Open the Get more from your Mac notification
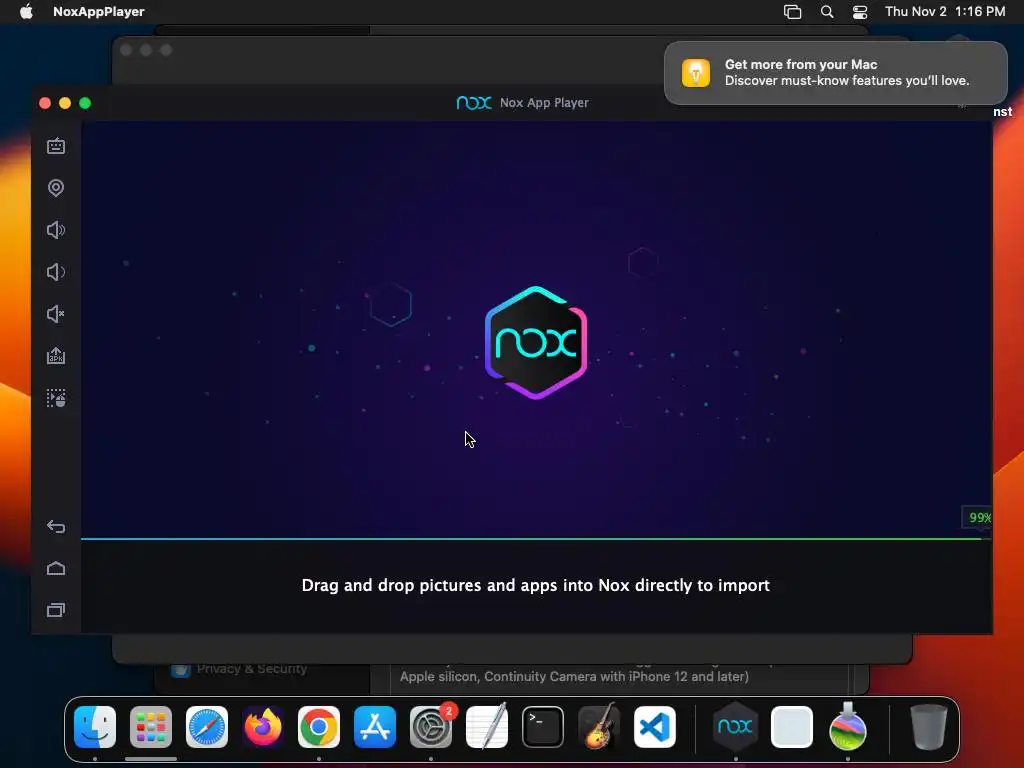This screenshot has height=768, width=1024. 836,72
